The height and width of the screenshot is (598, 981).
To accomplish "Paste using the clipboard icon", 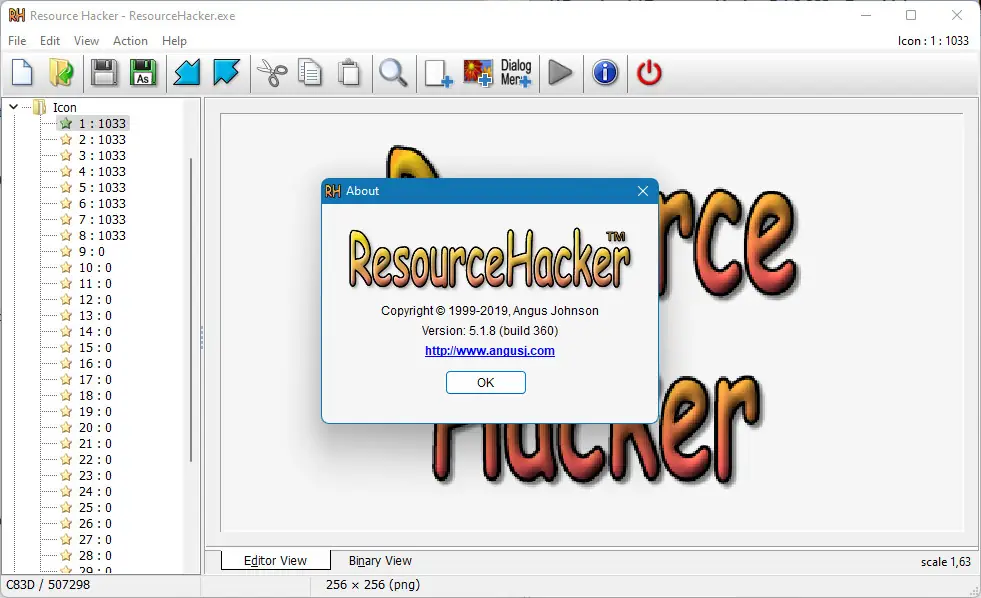I will pos(349,73).
